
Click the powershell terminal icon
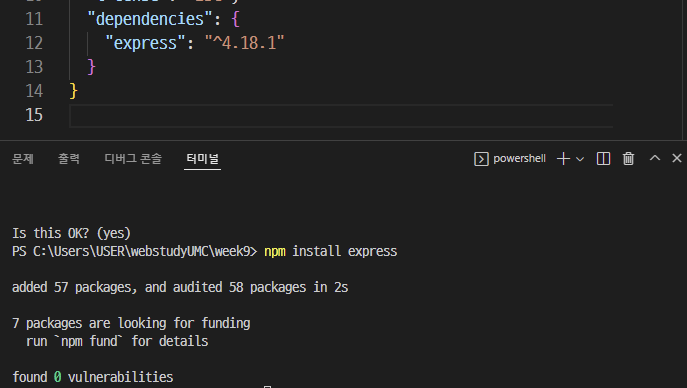coord(481,159)
